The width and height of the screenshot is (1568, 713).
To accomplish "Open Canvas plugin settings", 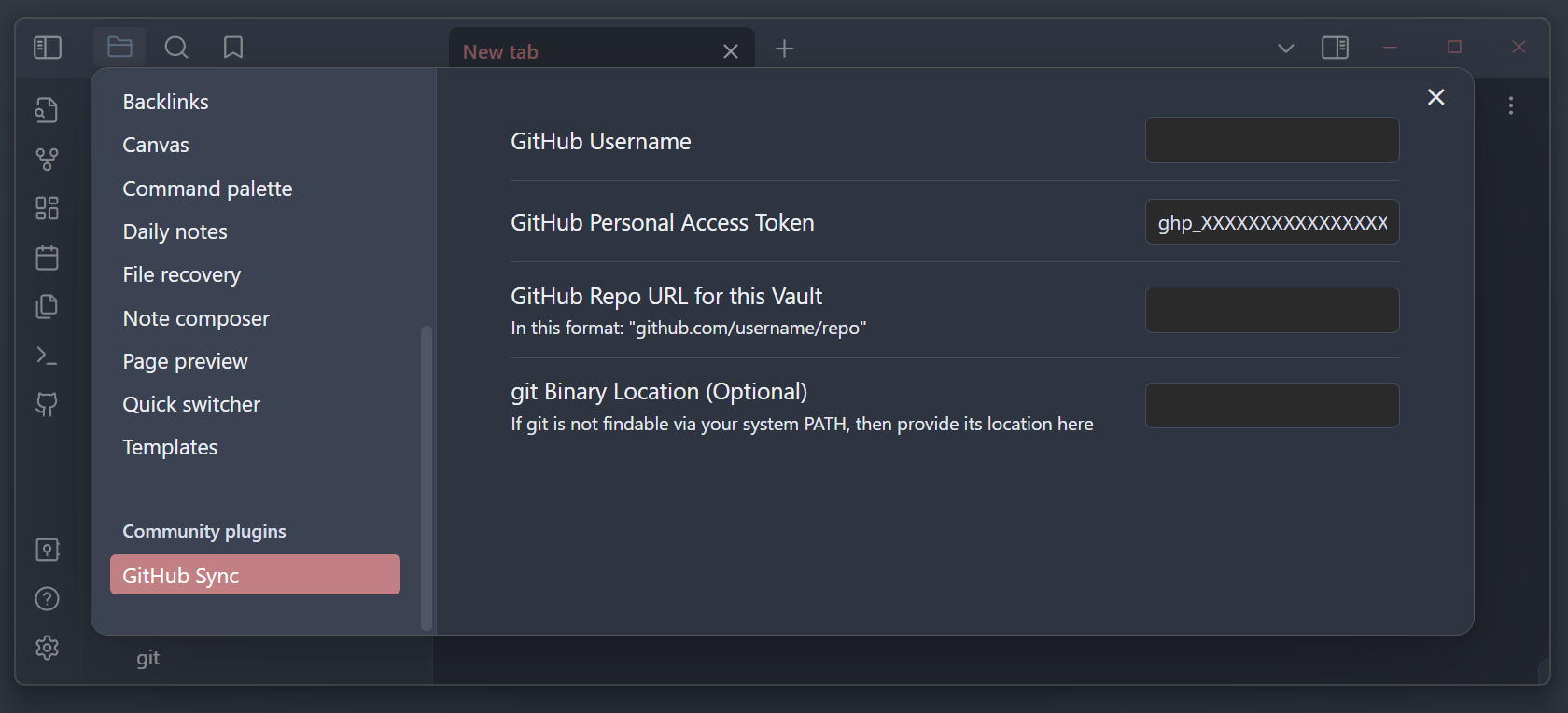I will click(156, 145).
